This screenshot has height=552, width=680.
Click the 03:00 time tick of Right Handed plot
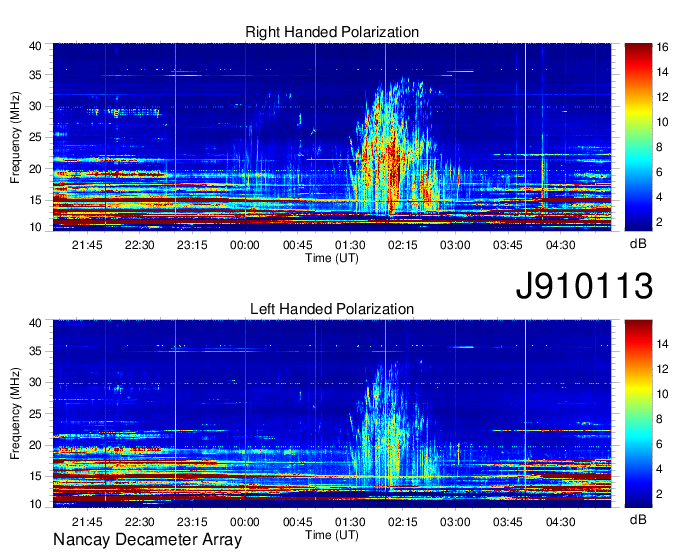455,245
